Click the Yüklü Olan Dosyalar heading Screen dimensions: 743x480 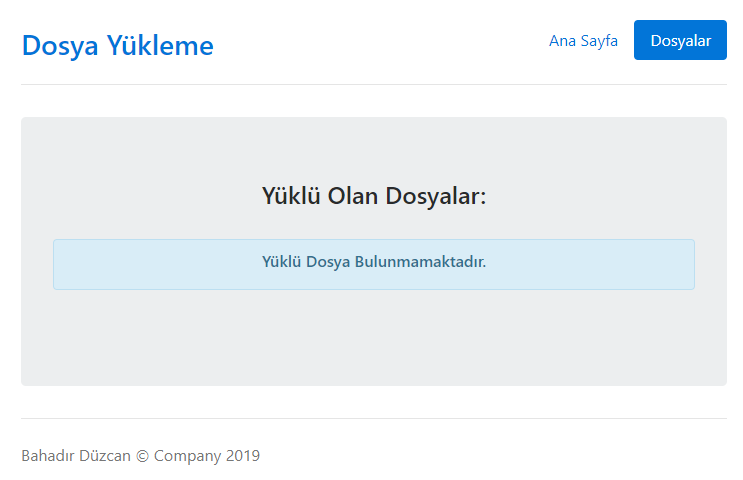[x=373, y=195]
